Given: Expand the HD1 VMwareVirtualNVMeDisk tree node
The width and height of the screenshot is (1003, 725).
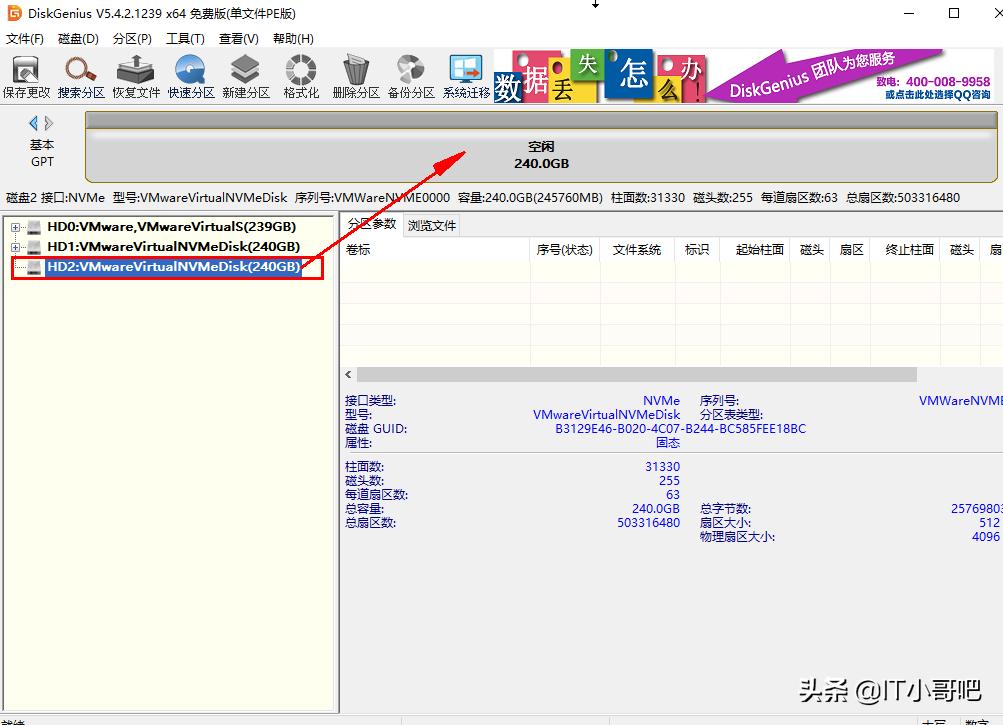Looking at the screenshot, I should tap(16, 247).
